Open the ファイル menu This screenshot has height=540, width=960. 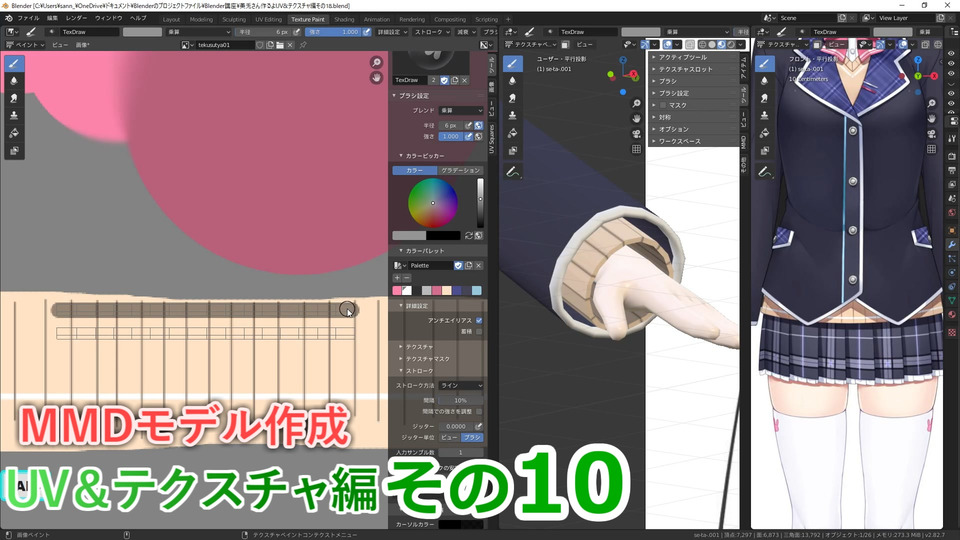[x=28, y=18]
